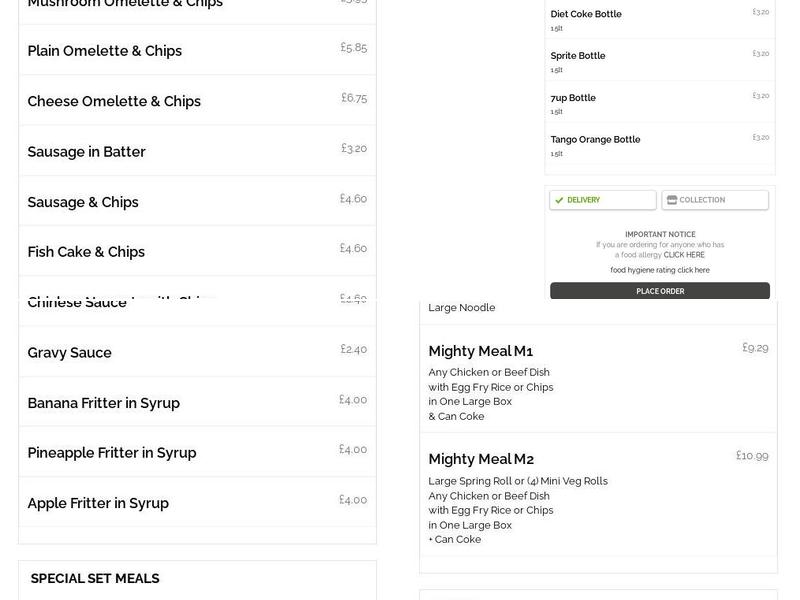Viewport: 800px width, 600px height.
Task: Add Gravy Sauce to the order
Action: [197, 352]
